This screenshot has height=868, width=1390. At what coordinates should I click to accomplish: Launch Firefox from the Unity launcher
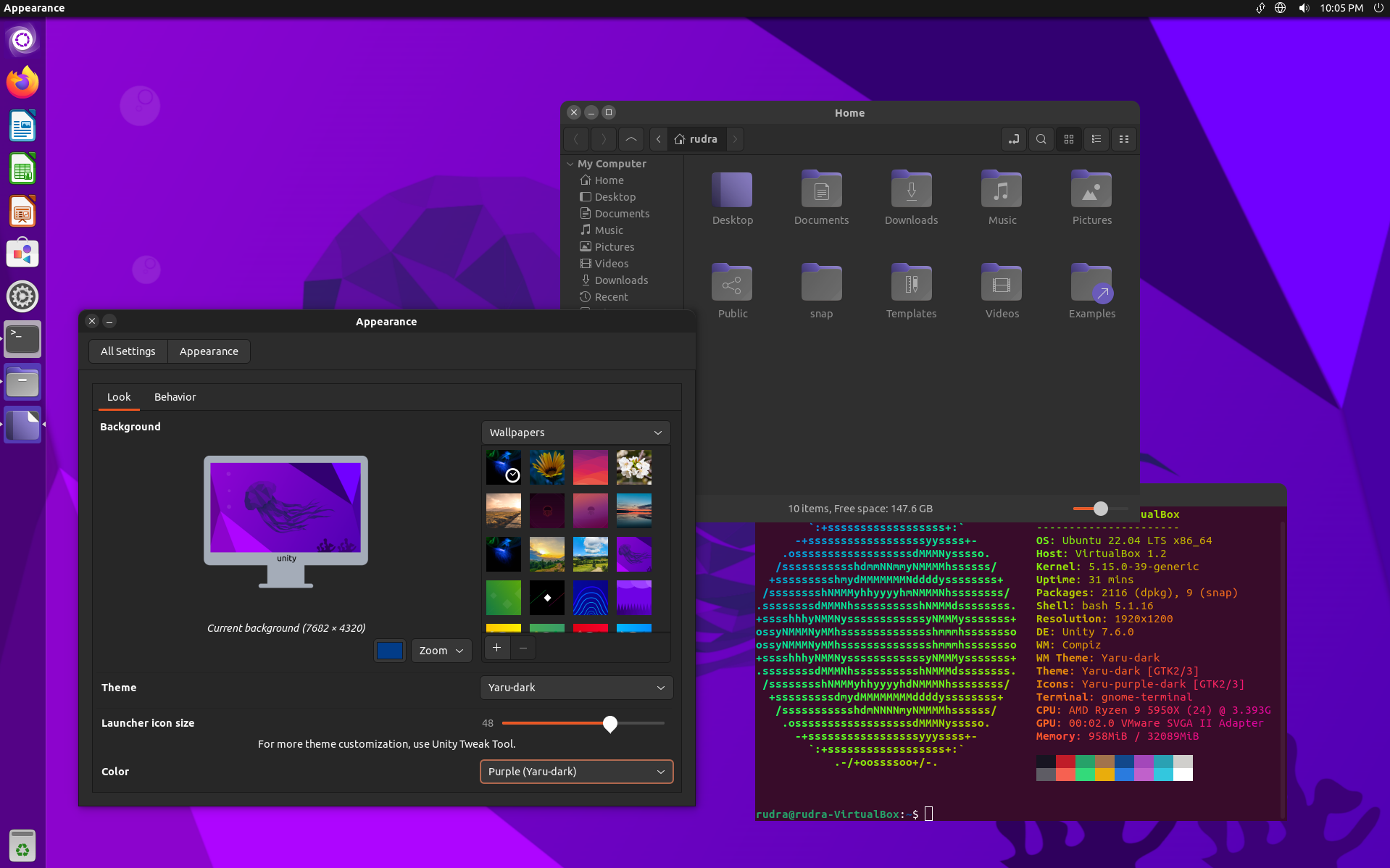22,82
